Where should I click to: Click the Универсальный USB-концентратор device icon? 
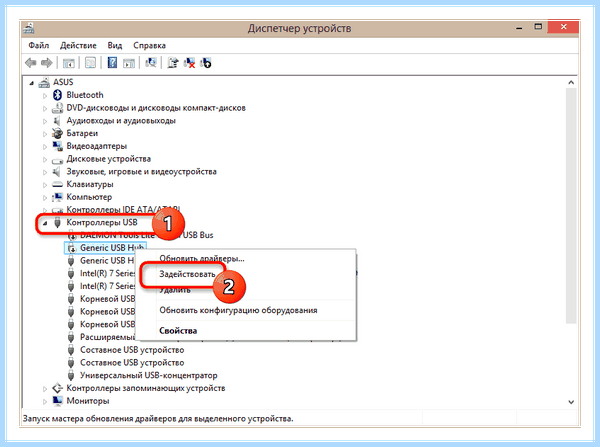tap(71, 375)
